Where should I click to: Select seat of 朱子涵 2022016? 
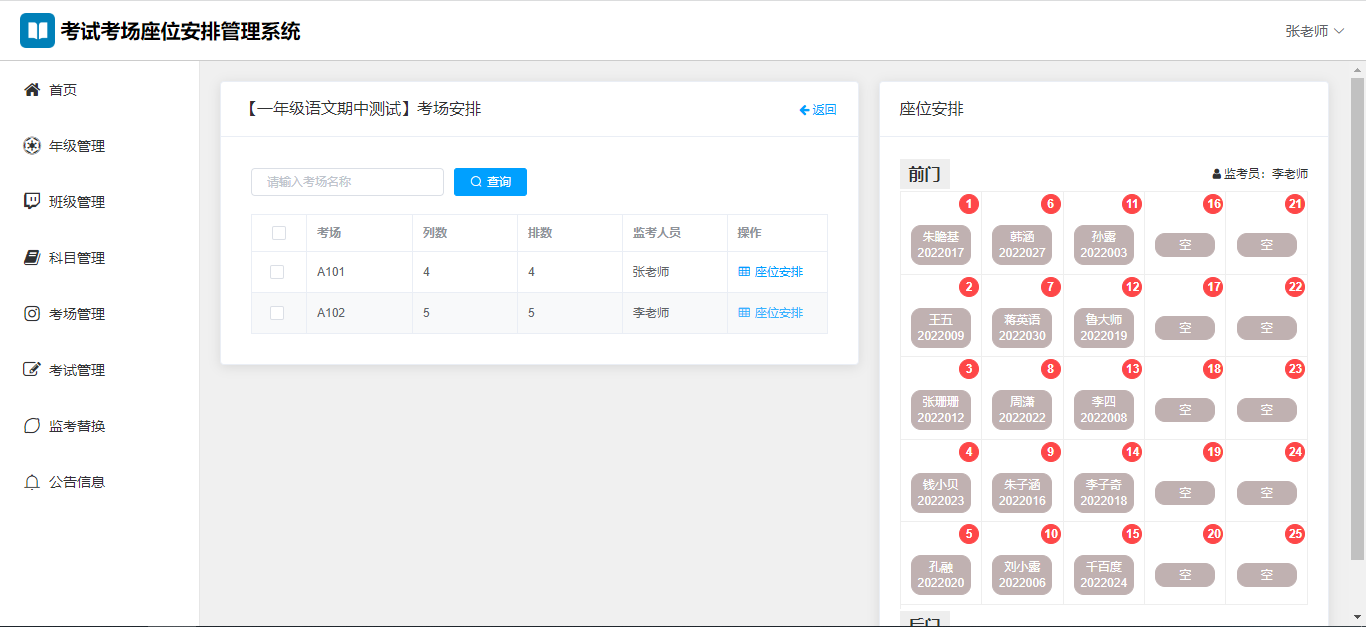(x=1022, y=493)
